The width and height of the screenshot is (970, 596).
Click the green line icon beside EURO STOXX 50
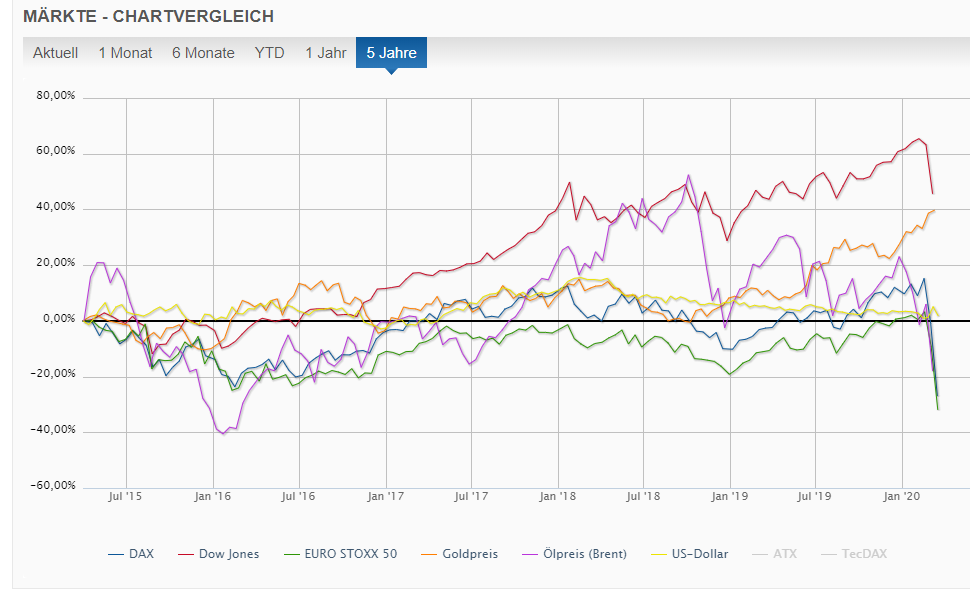(x=290, y=553)
